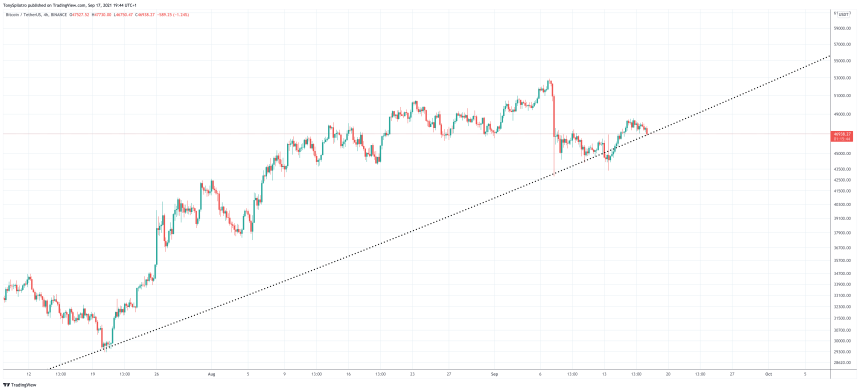Click the 43500.00 price level label

(842, 169)
